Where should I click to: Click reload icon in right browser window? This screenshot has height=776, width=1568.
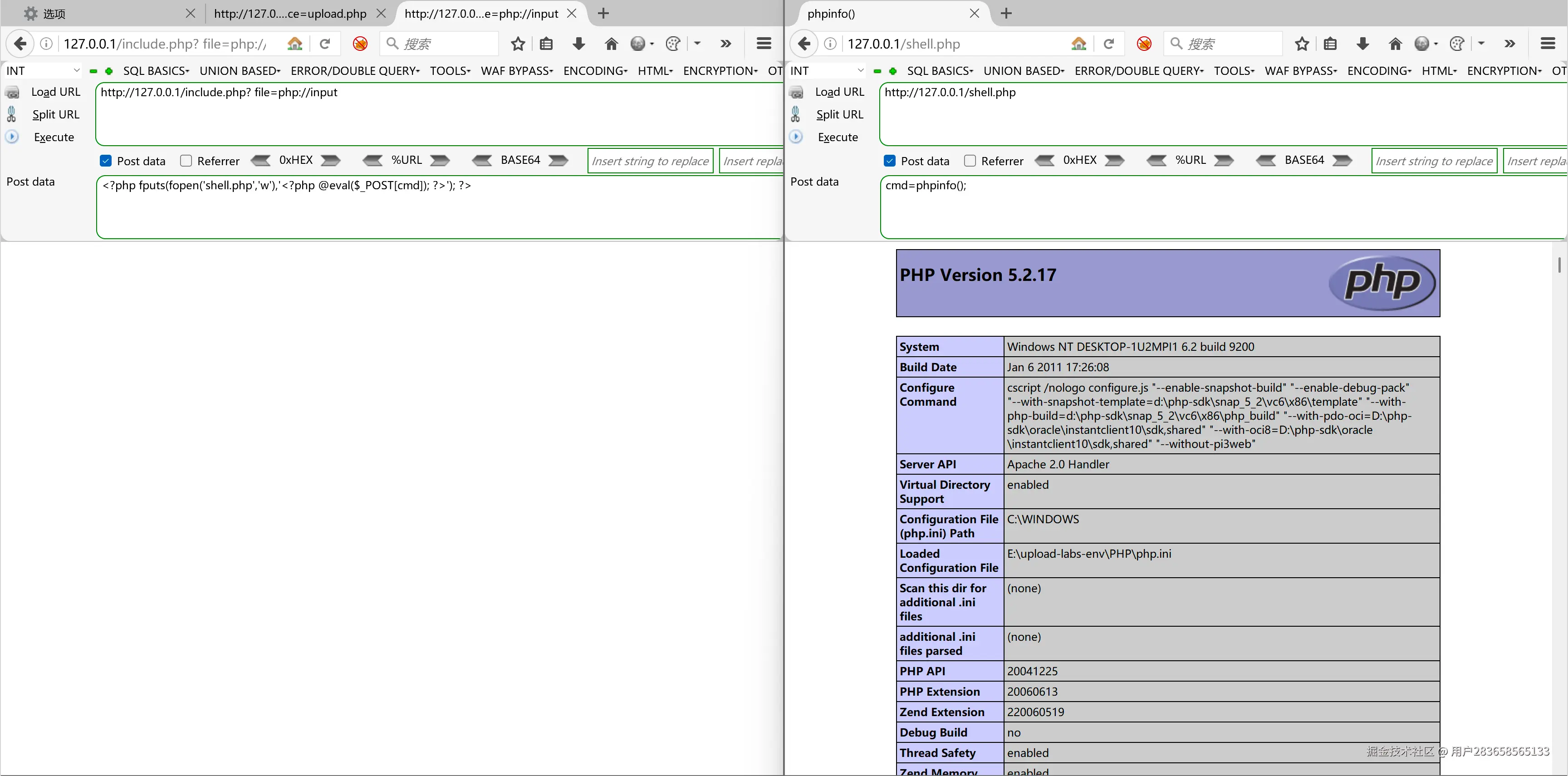[1108, 44]
